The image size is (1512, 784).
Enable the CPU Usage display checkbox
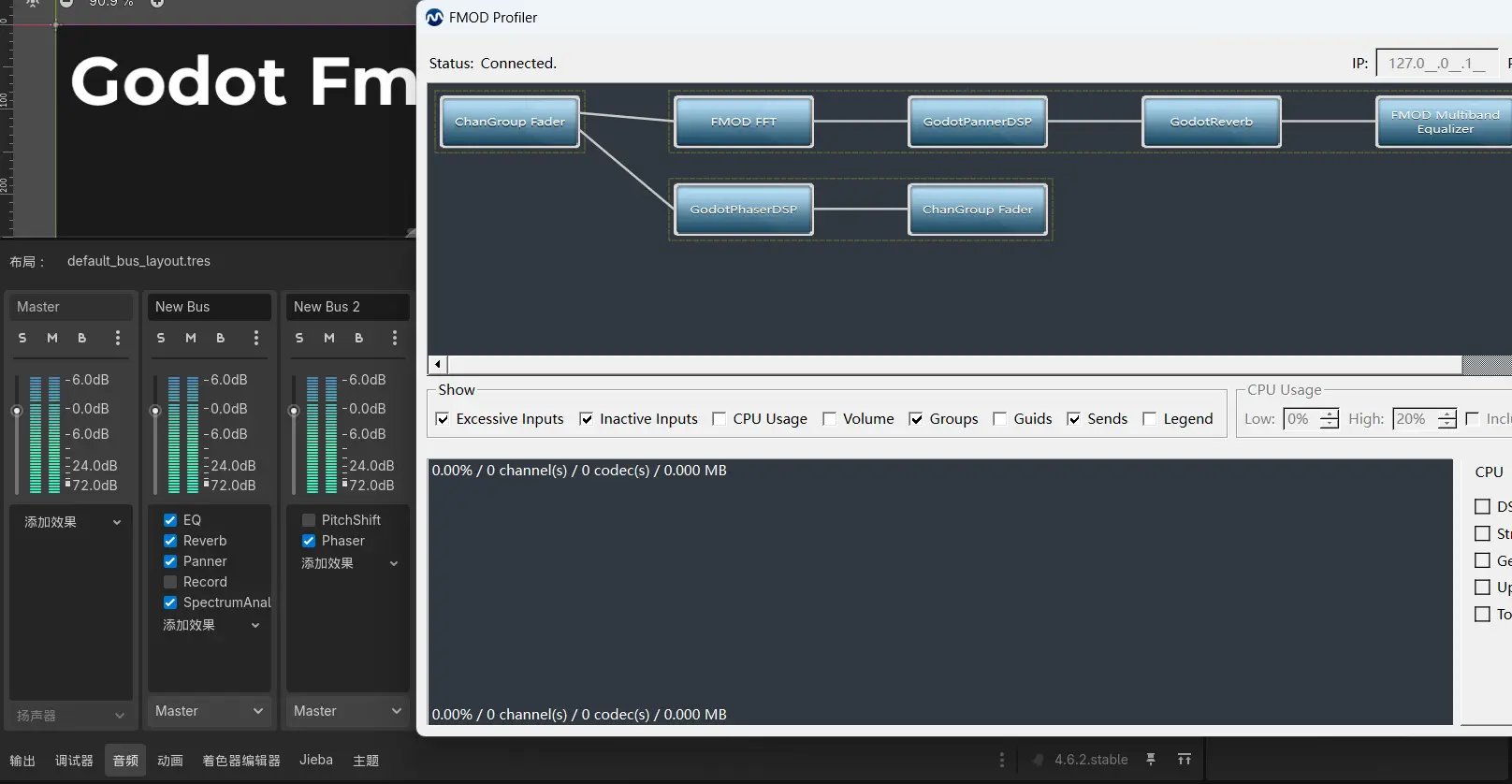pyautogui.click(x=719, y=419)
